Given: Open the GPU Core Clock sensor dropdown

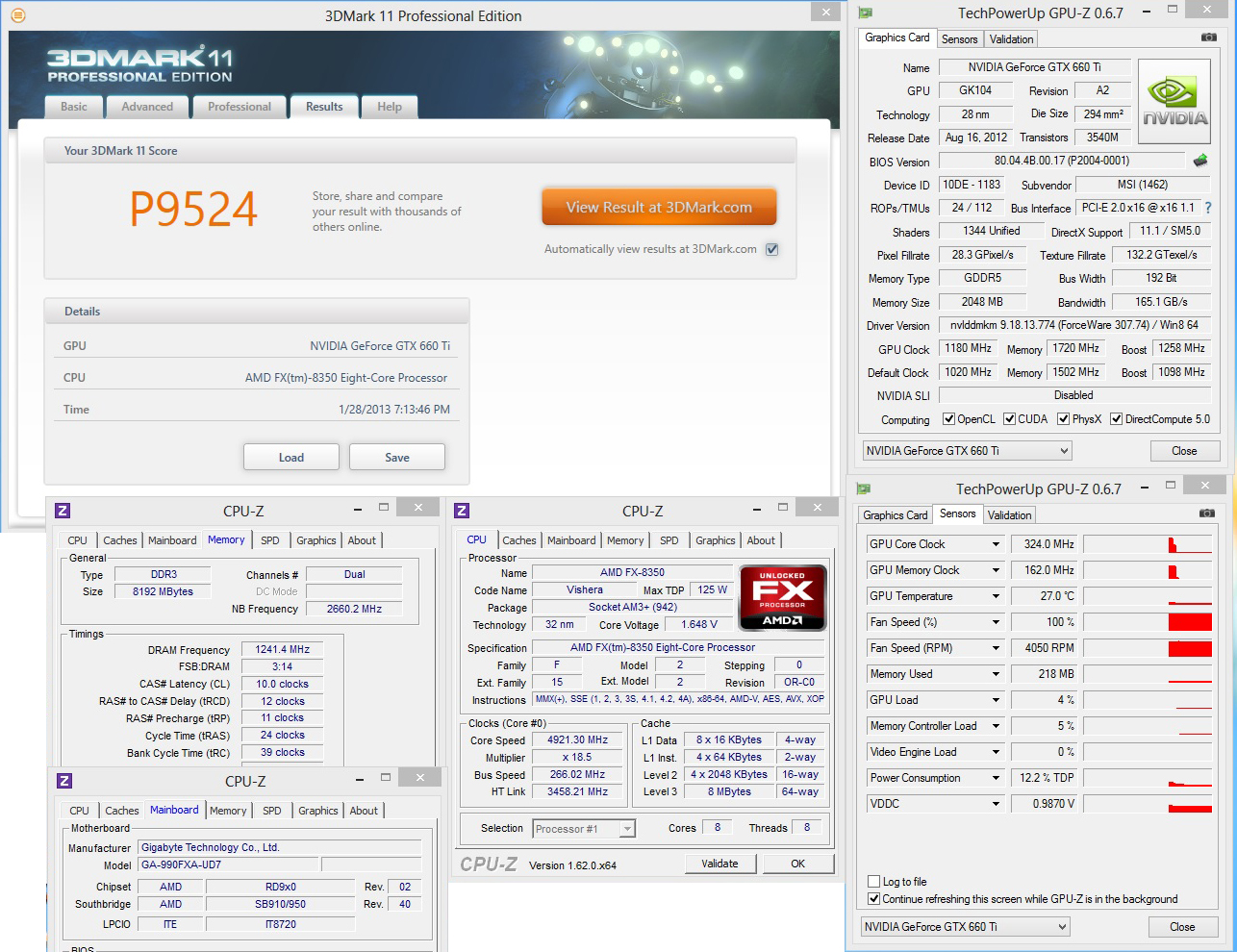Looking at the screenshot, I should point(997,544).
